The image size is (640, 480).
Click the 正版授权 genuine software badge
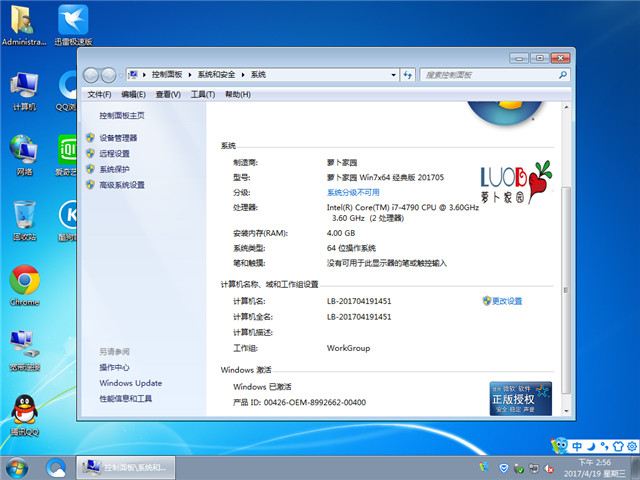click(520, 398)
